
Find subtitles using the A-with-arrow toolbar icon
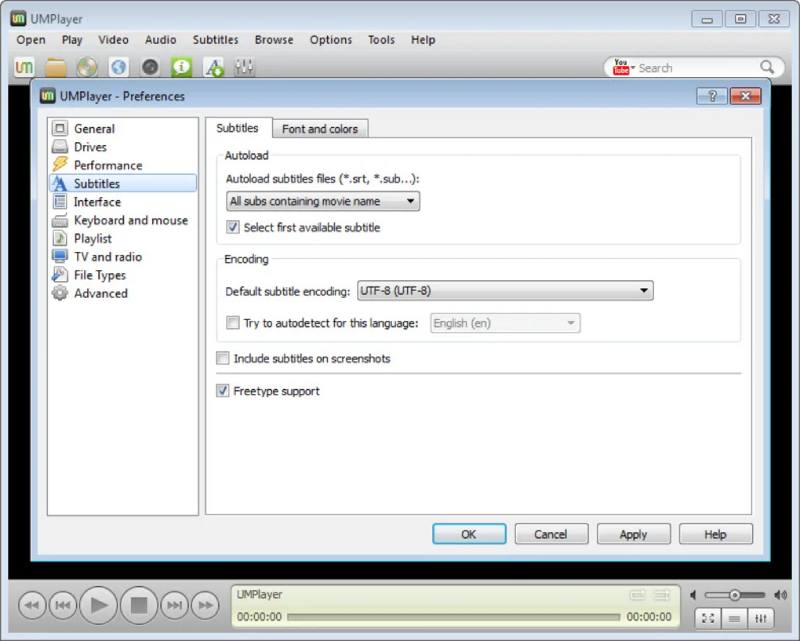click(x=213, y=67)
